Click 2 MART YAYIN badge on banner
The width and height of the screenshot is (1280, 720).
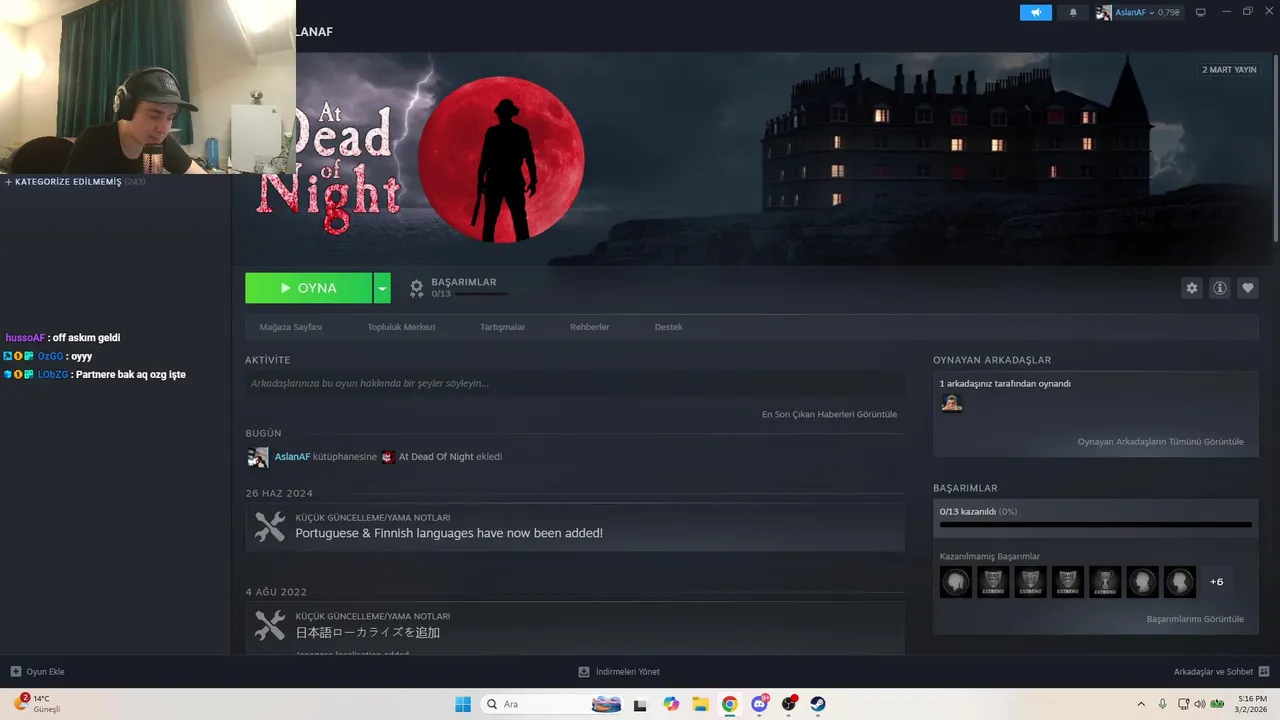[1229, 70]
